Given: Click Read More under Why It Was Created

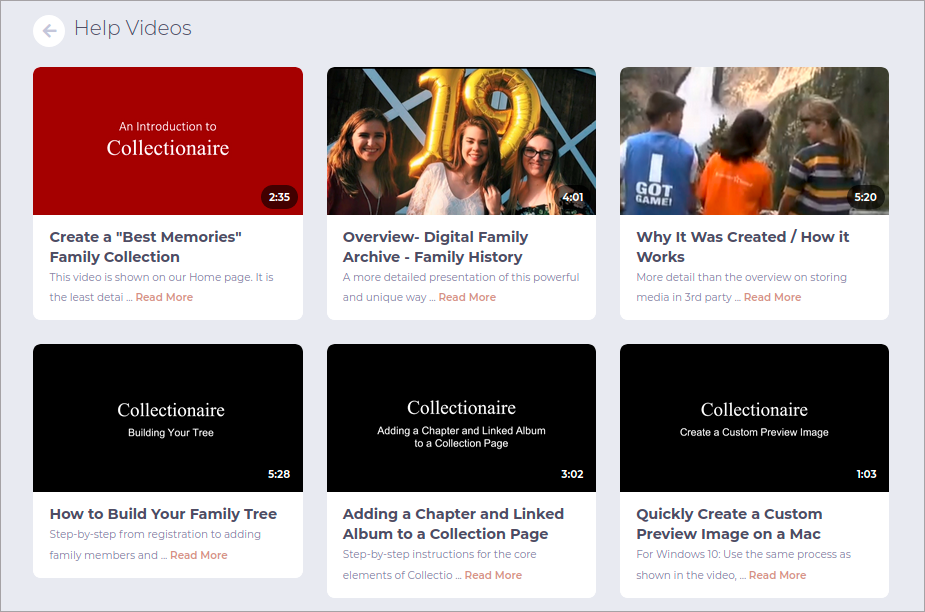Looking at the screenshot, I should pyautogui.click(x=772, y=297).
